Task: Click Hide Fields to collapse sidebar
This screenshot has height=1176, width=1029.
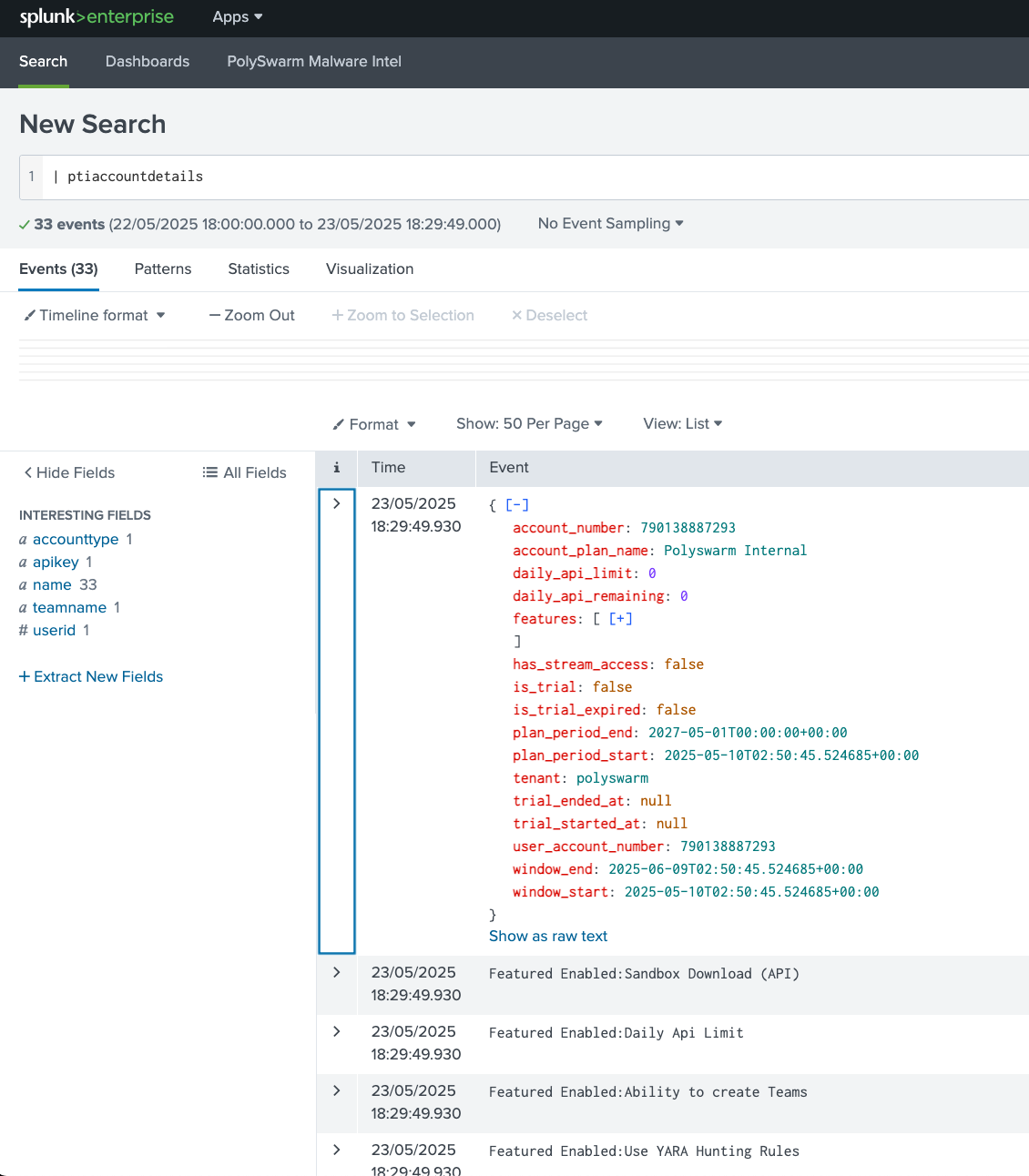Action: tap(69, 472)
